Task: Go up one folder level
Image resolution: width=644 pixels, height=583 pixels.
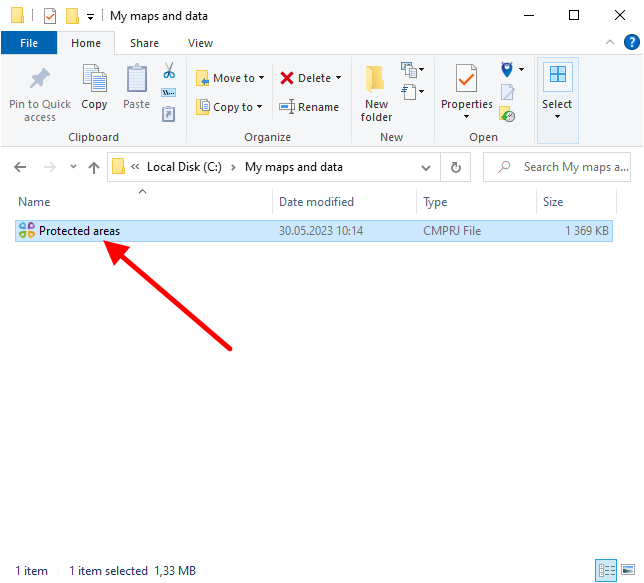Action: [94, 167]
